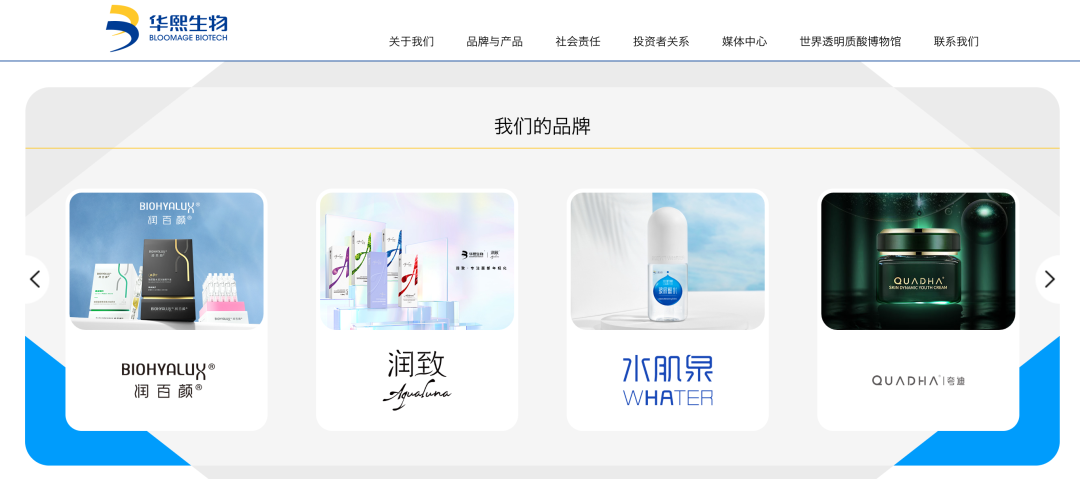Advance carousel with right arrow
Viewport: 1080px width, 479px height.
pyautogui.click(x=1049, y=279)
